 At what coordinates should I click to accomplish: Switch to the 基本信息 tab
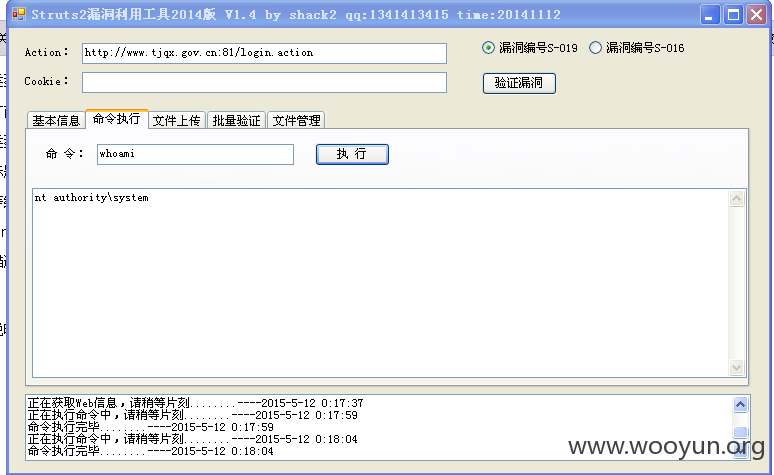coord(56,120)
